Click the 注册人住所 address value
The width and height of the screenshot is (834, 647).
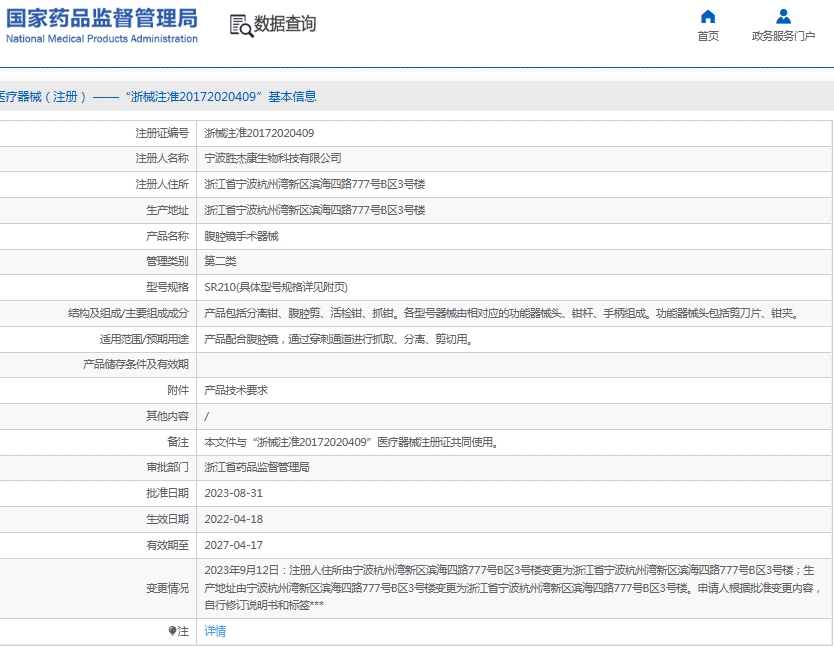[315, 184]
